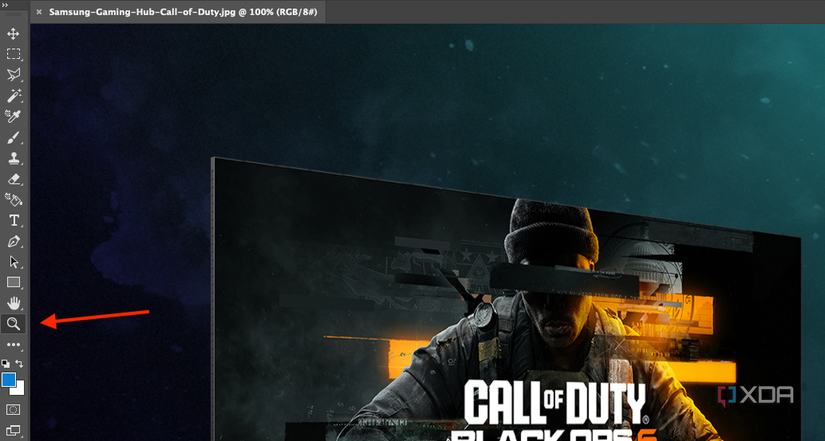Pick the Eyedropper tool
825x441 pixels.
[13, 116]
